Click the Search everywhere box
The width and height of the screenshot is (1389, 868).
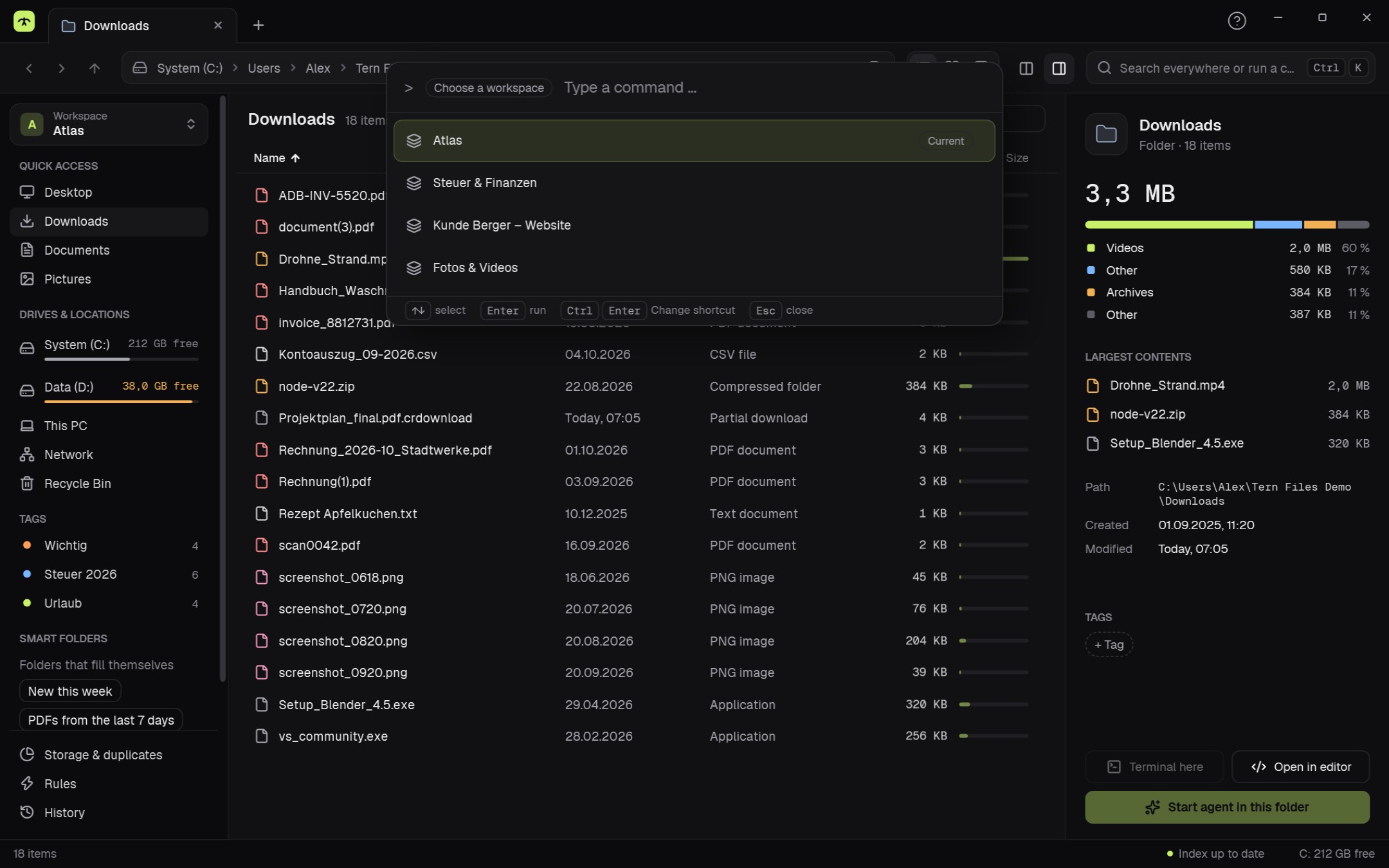pyautogui.click(x=1230, y=68)
